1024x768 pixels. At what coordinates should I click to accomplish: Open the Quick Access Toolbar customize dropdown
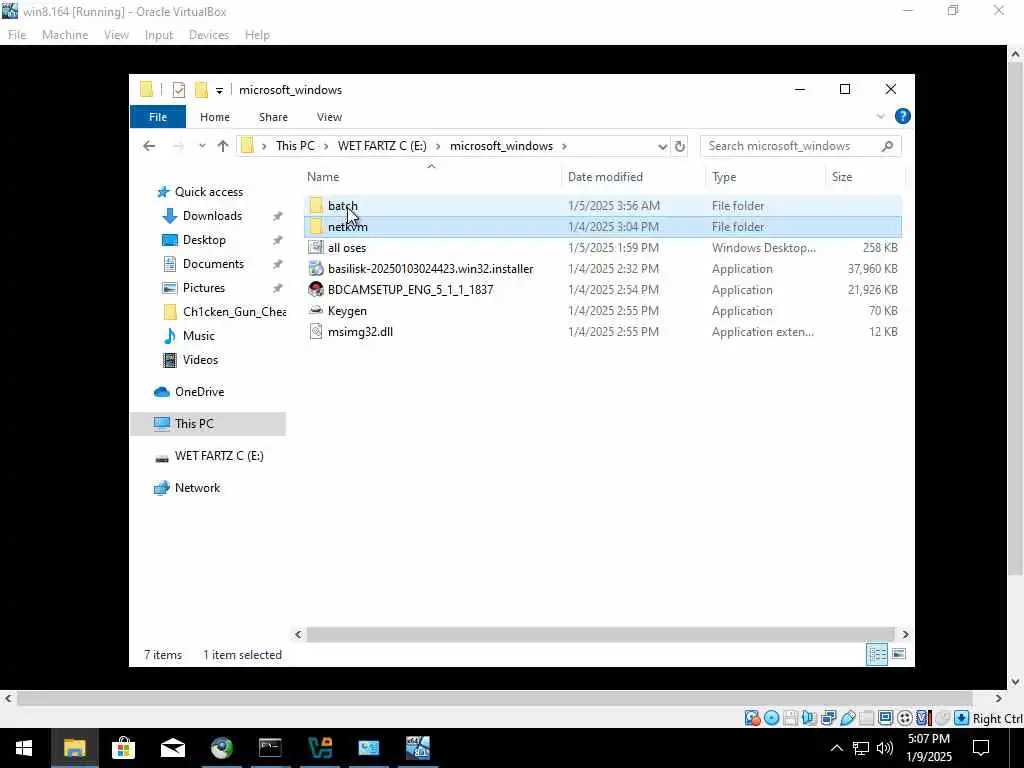coord(219,91)
